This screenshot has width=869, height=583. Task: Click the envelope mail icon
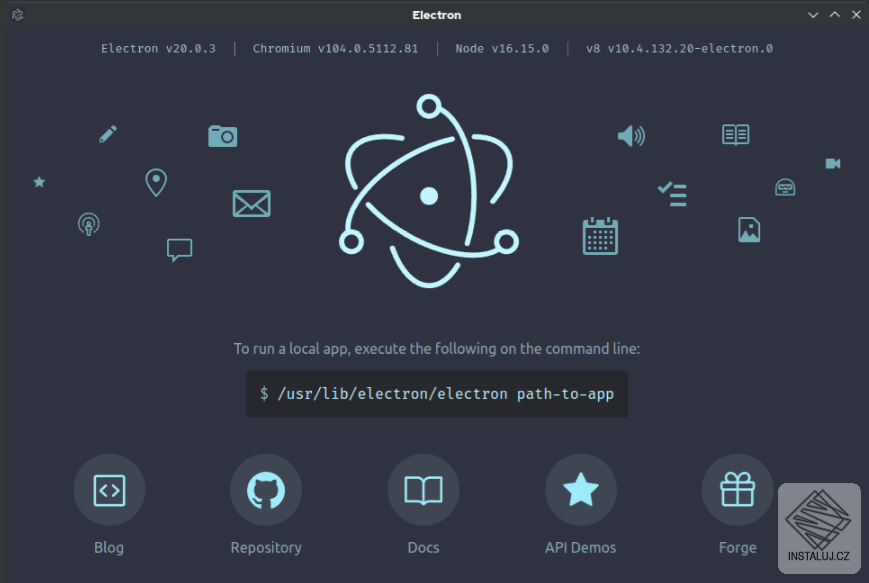coord(252,203)
